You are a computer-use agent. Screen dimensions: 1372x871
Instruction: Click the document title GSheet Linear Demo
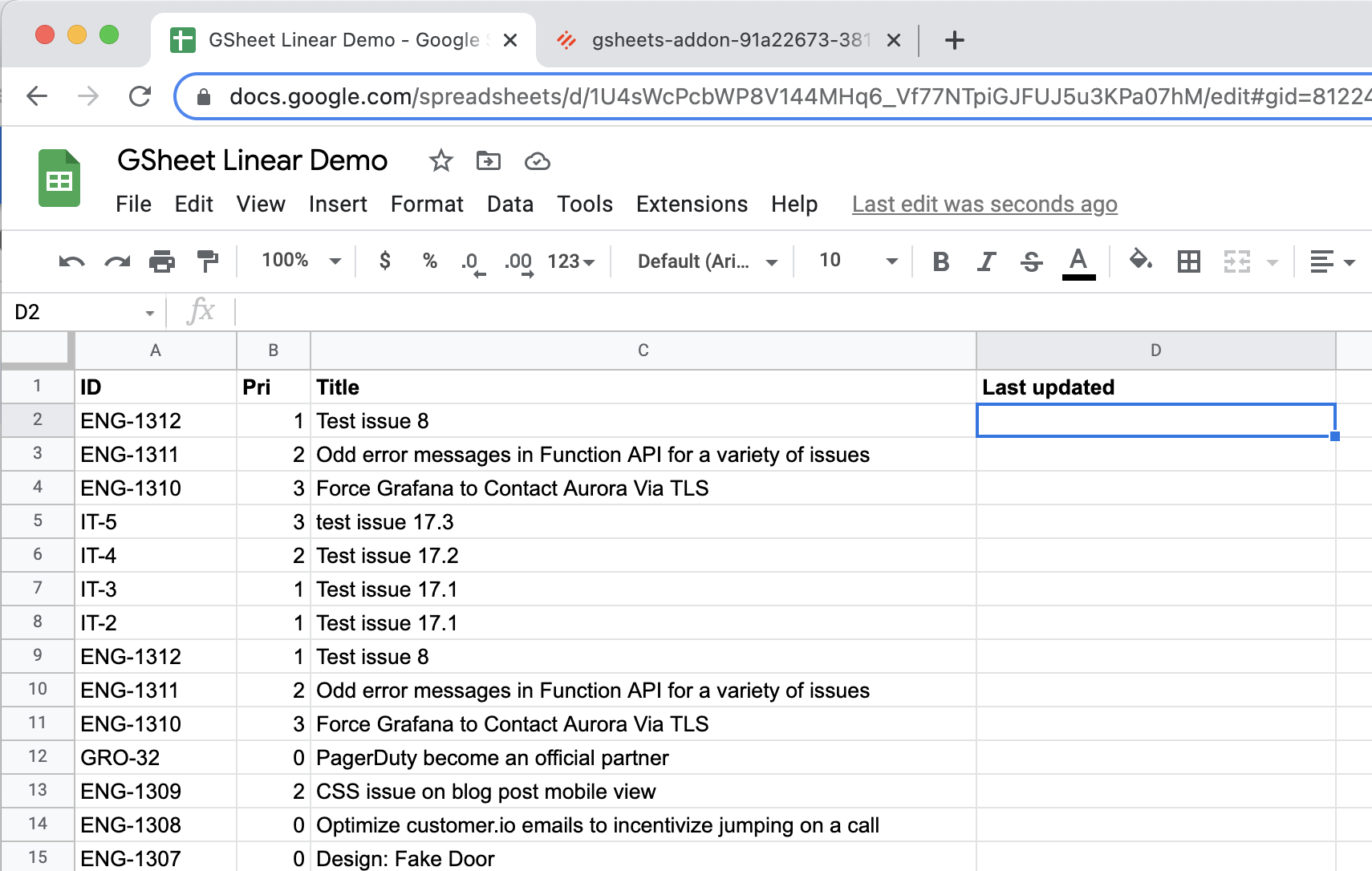[x=253, y=160]
